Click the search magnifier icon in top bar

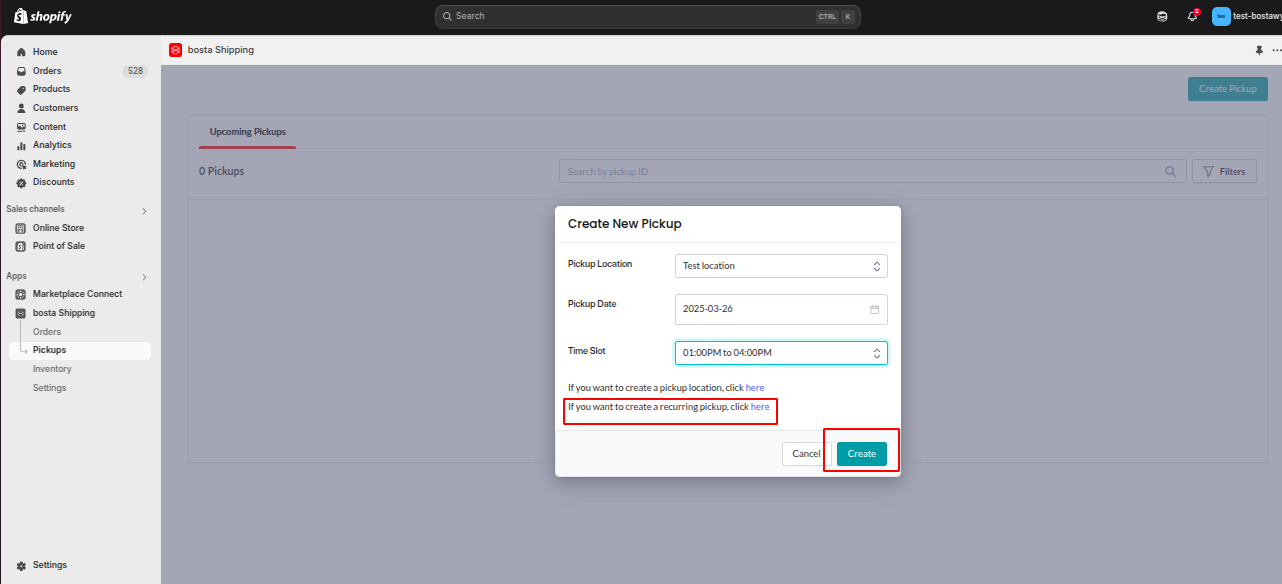tap(447, 16)
